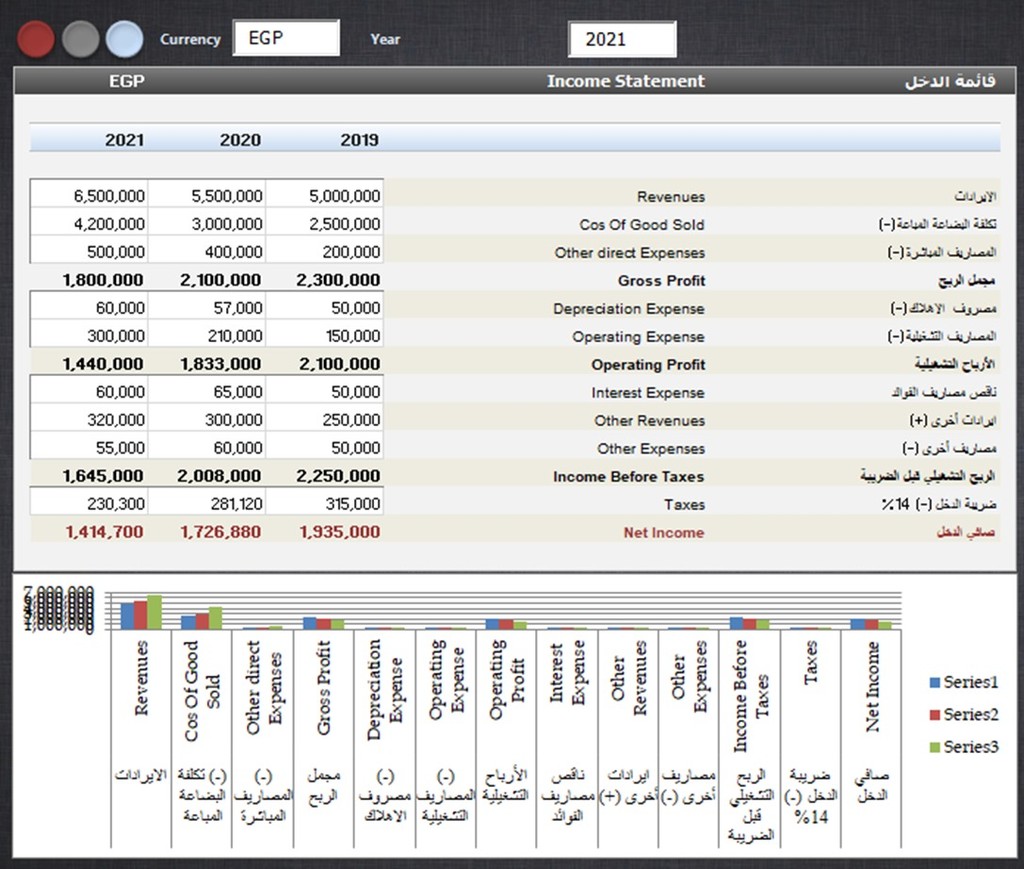
Task: Select 2021 Operating Expense cell 300,000
Action: click(89, 336)
